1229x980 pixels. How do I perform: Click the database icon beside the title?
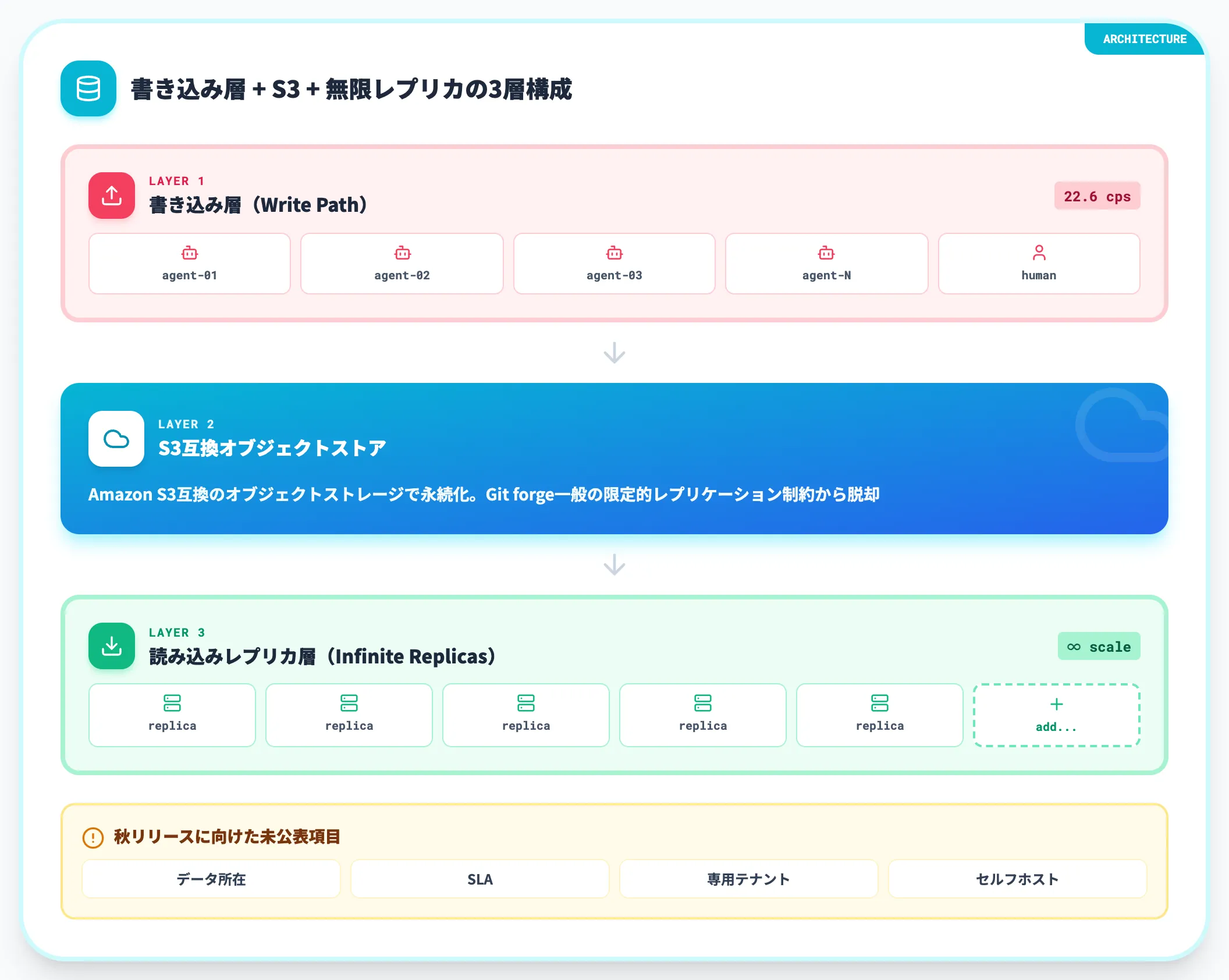[88, 88]
